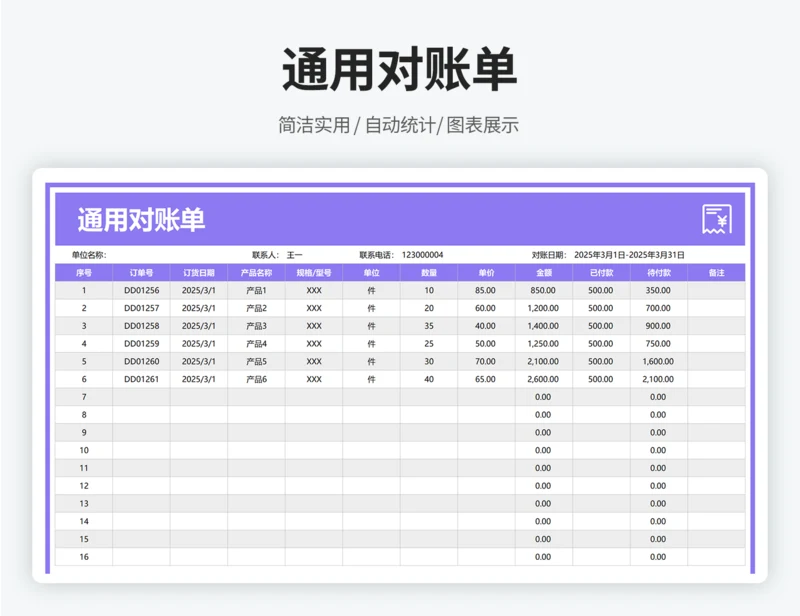The width and height of the screenshot is (800, 616).
Task: Select product cell 产品1
Action: pyautogui.click(x=256, y=290)
